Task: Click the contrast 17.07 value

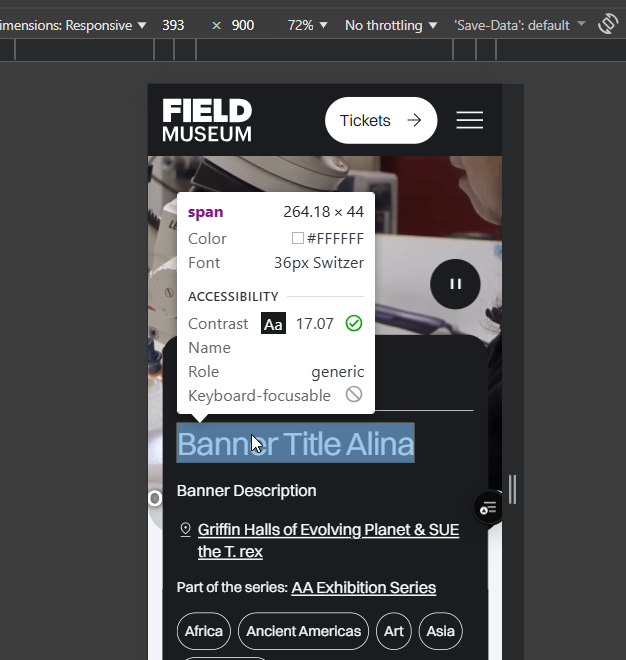Action: coord(314,324)
